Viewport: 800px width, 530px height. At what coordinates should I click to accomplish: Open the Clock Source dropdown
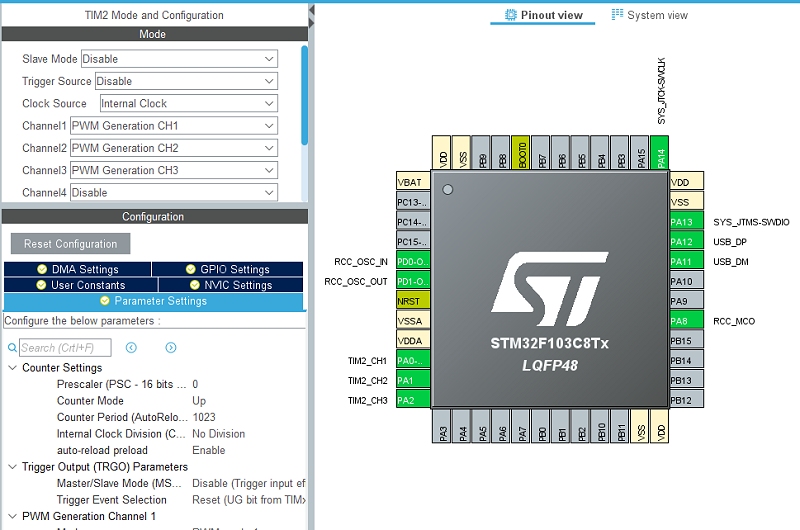[187, 103]
